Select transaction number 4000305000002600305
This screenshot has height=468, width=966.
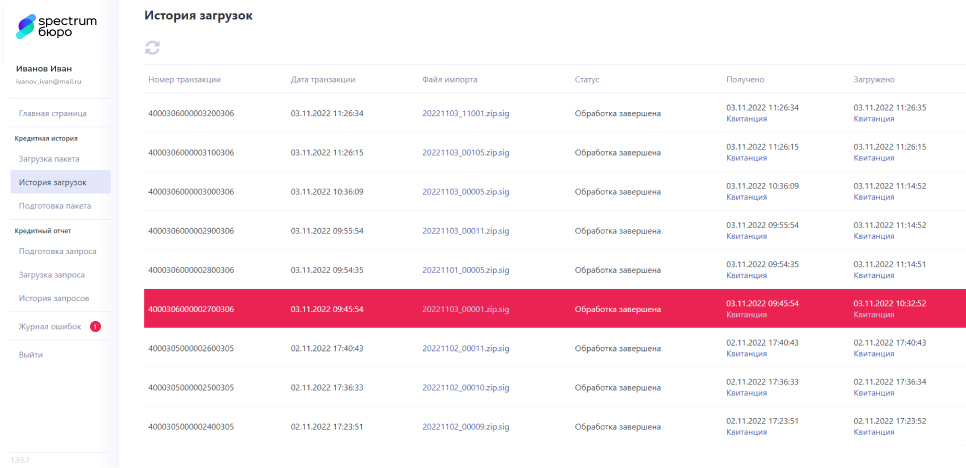[x=191, y=349]
